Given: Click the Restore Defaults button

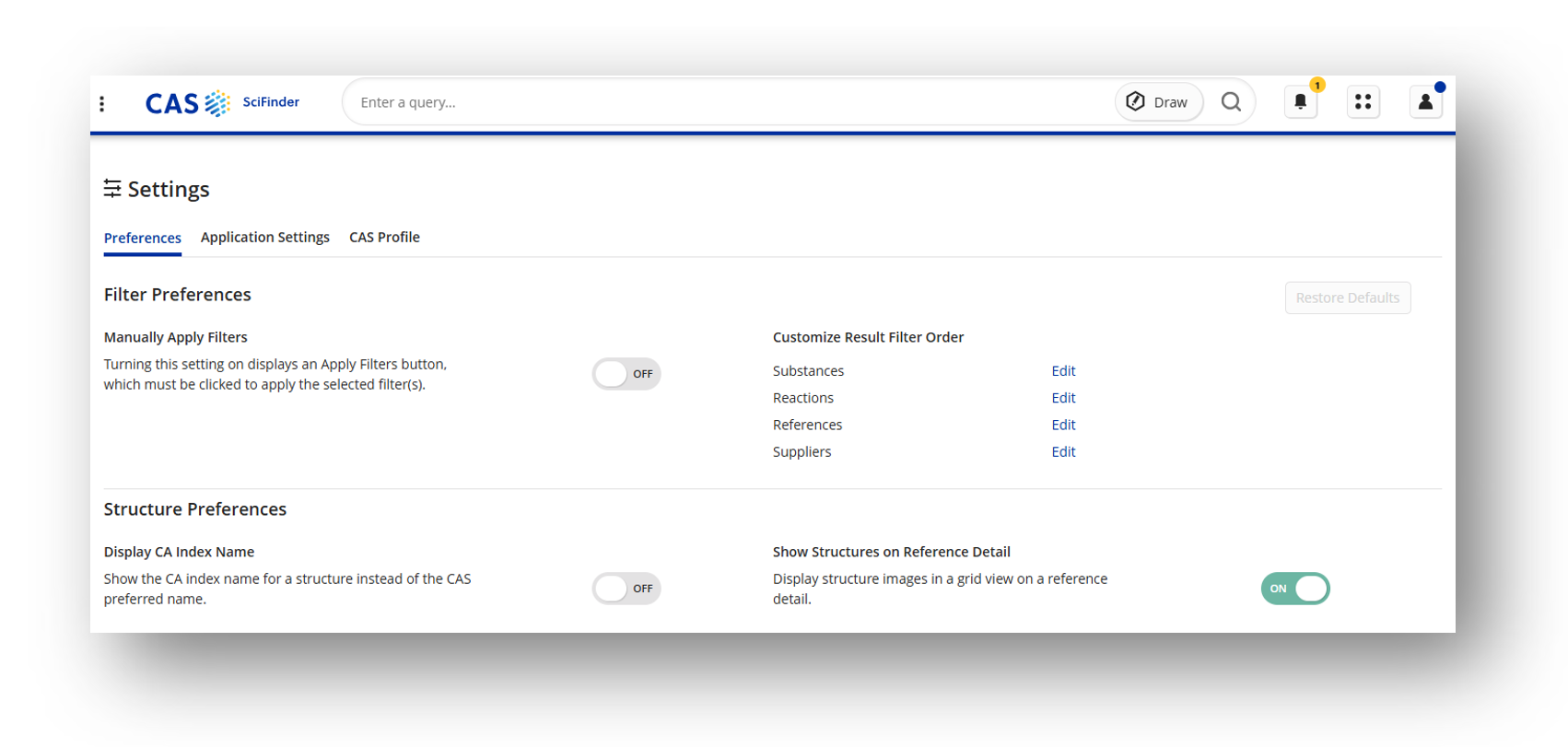Looking at the screenshot, I should [x=1348, y=298].
